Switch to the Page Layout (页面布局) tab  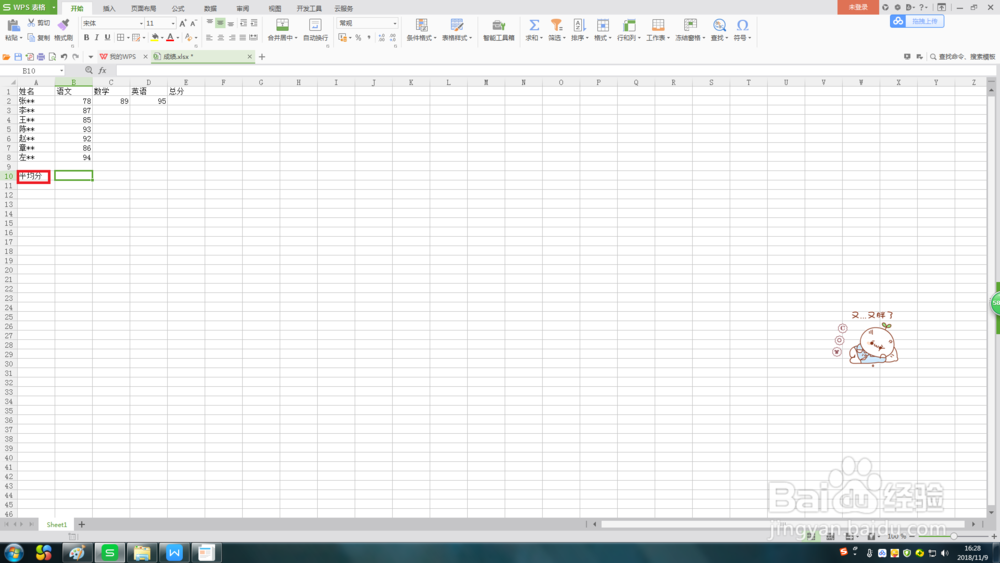[x=143, y=8]
